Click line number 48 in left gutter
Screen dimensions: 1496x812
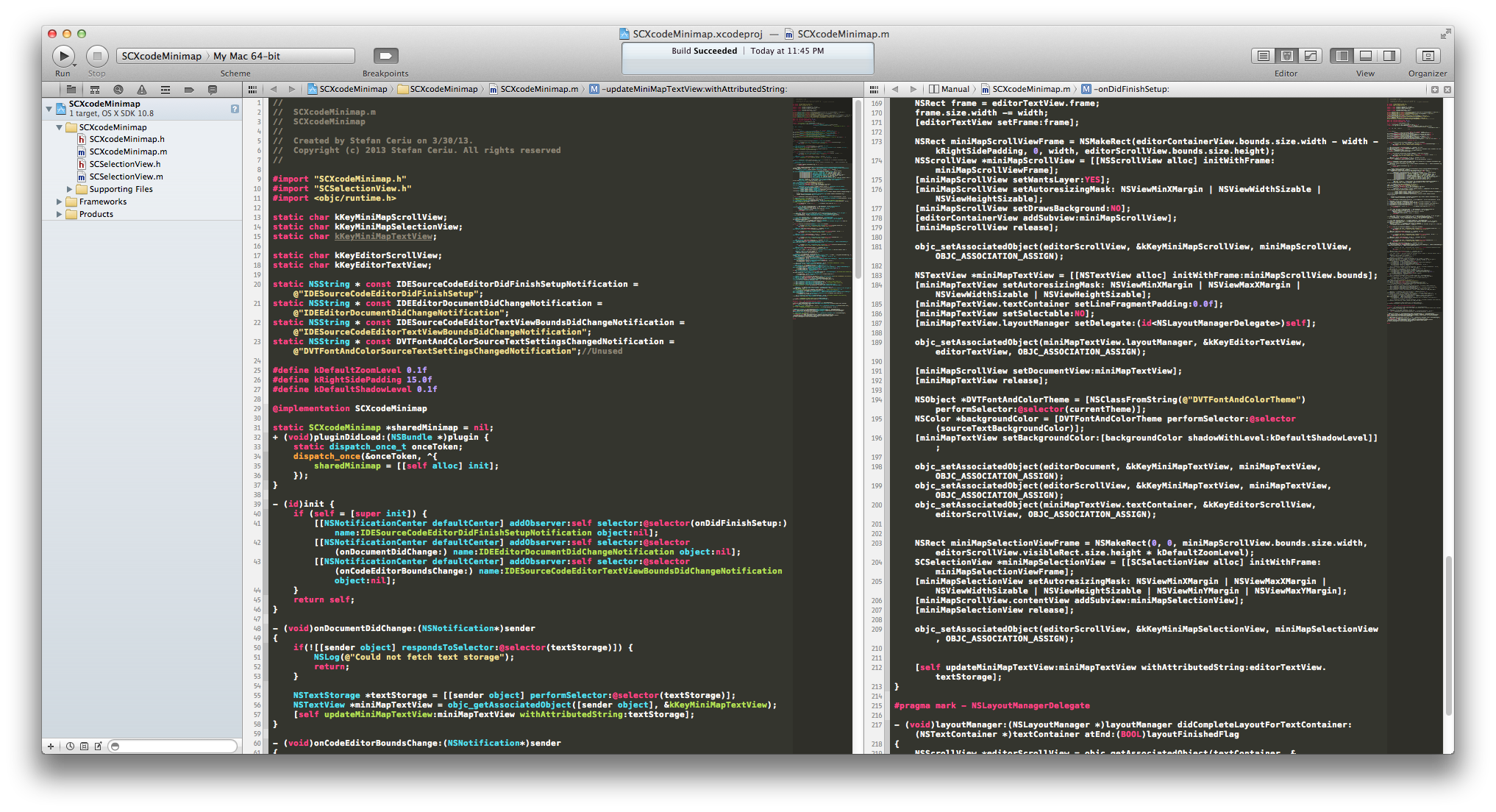coord(257,628)
